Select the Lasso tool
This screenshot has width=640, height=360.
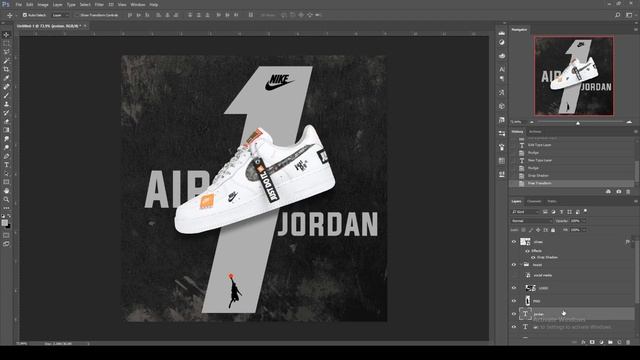click(x=6, y=52)
